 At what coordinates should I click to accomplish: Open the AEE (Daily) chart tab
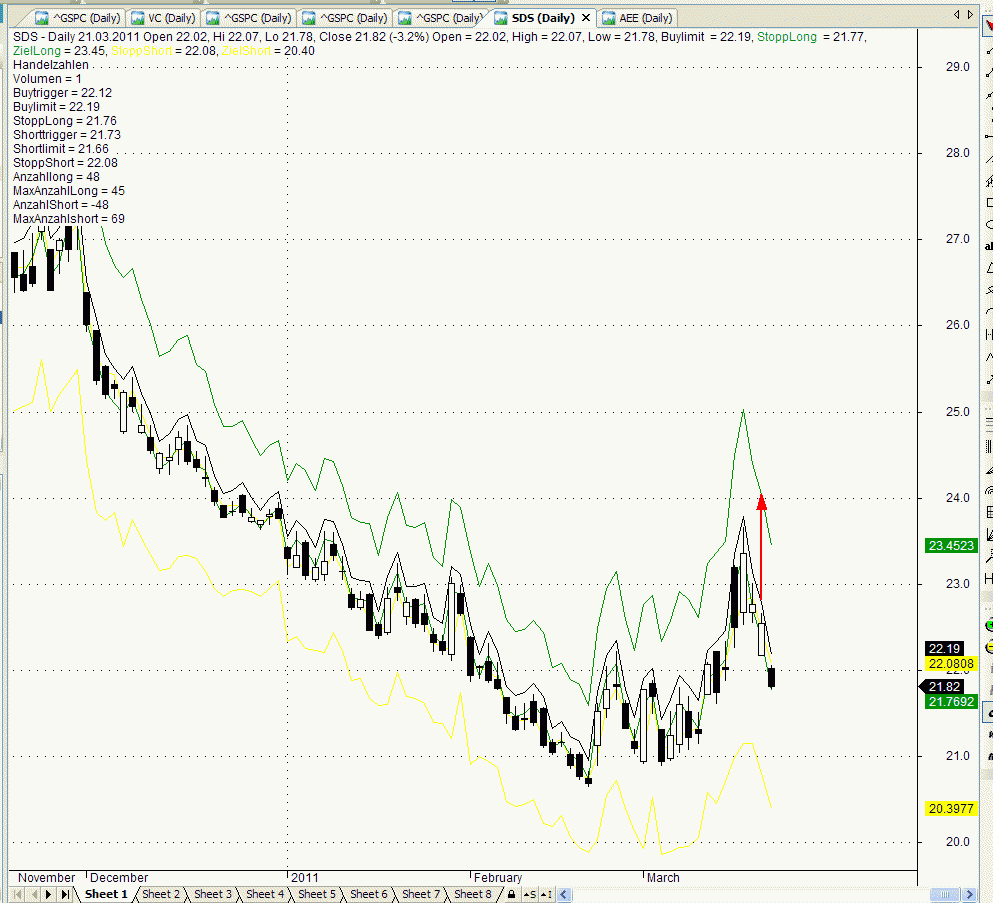pyautogui.click(x=637, y=18)
